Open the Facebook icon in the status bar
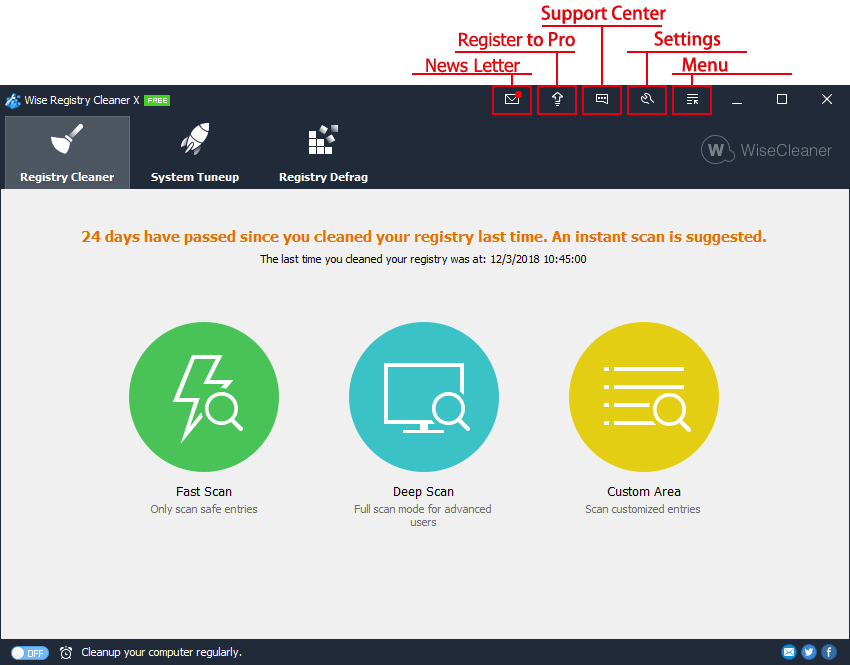This screenshot has width=850, height=665. pyautogui.click(x=829, y=652)
